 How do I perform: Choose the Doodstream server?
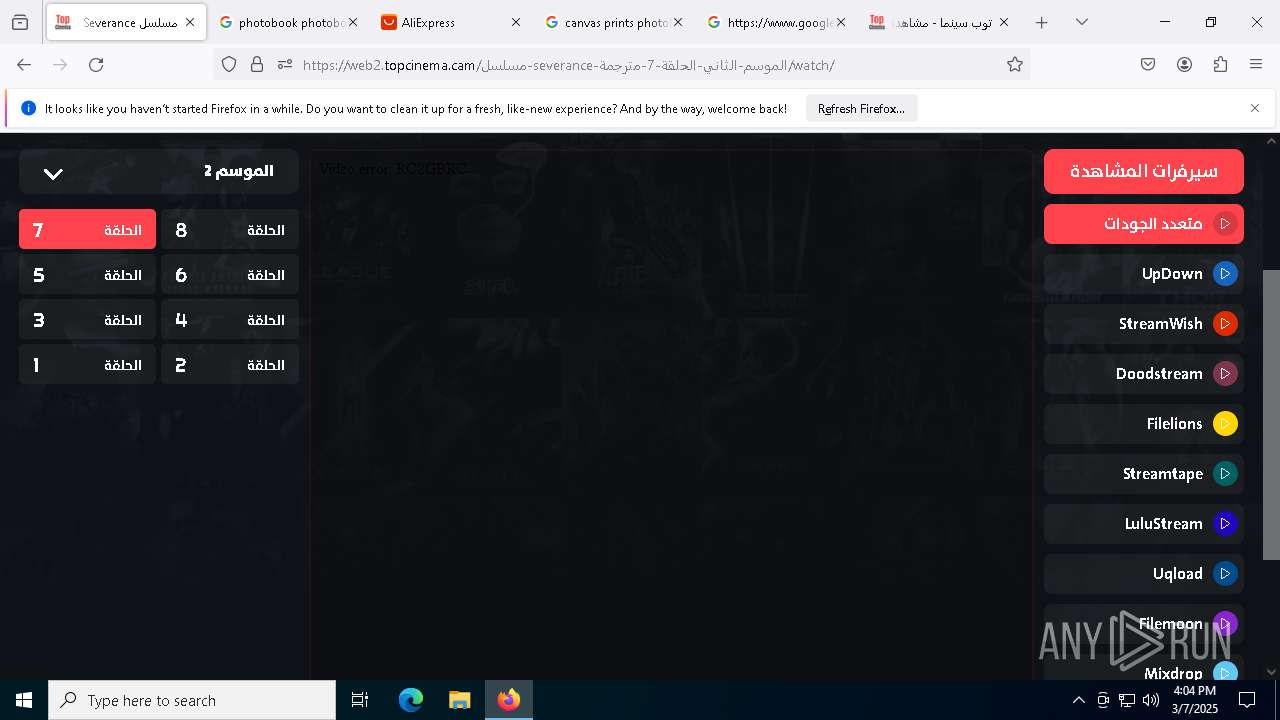tap(1144, 374)
